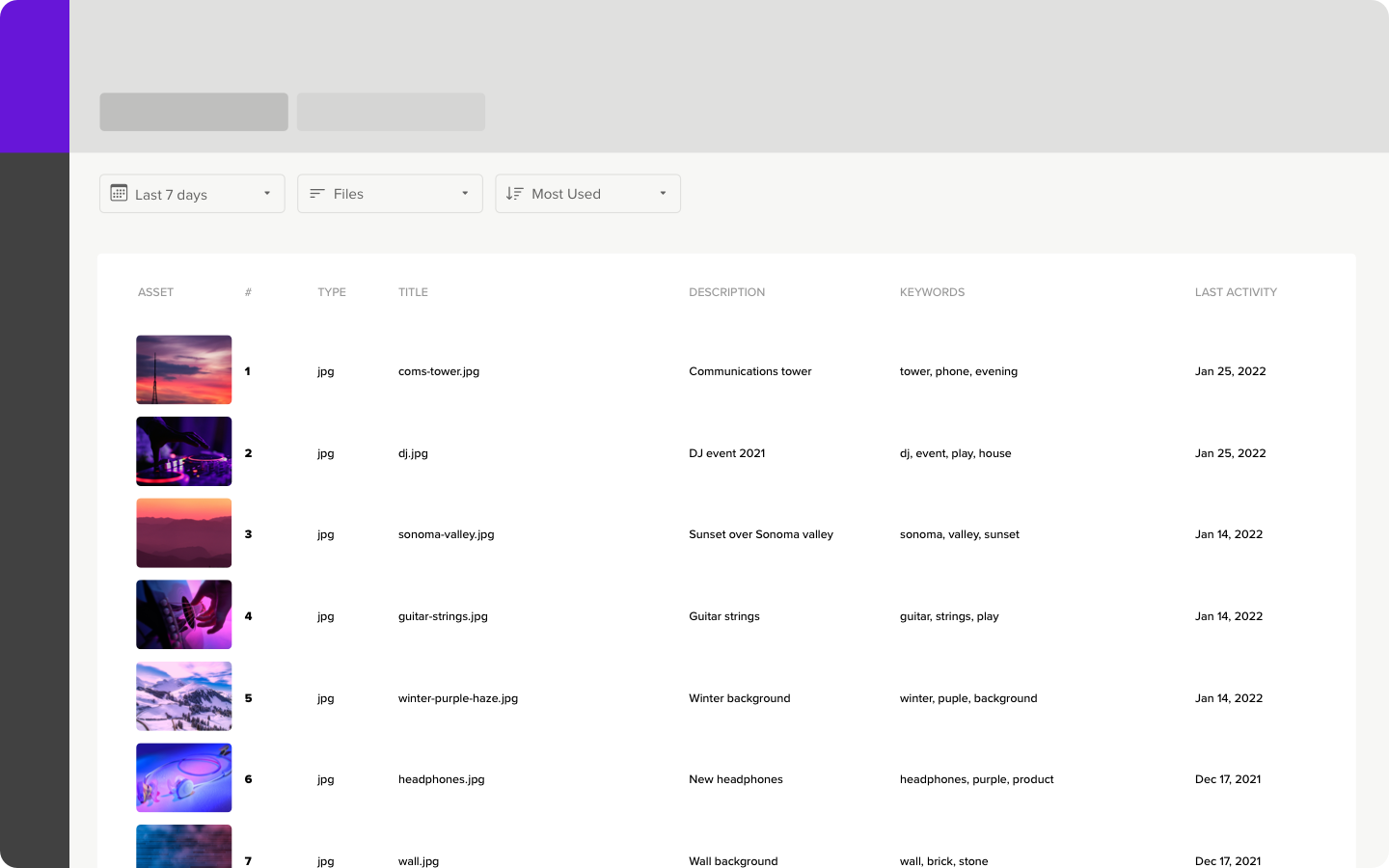Open the Files dropdown arrow
This screenshot has width=1389, height=868.
pyautogui.click(x=465, y=194)
